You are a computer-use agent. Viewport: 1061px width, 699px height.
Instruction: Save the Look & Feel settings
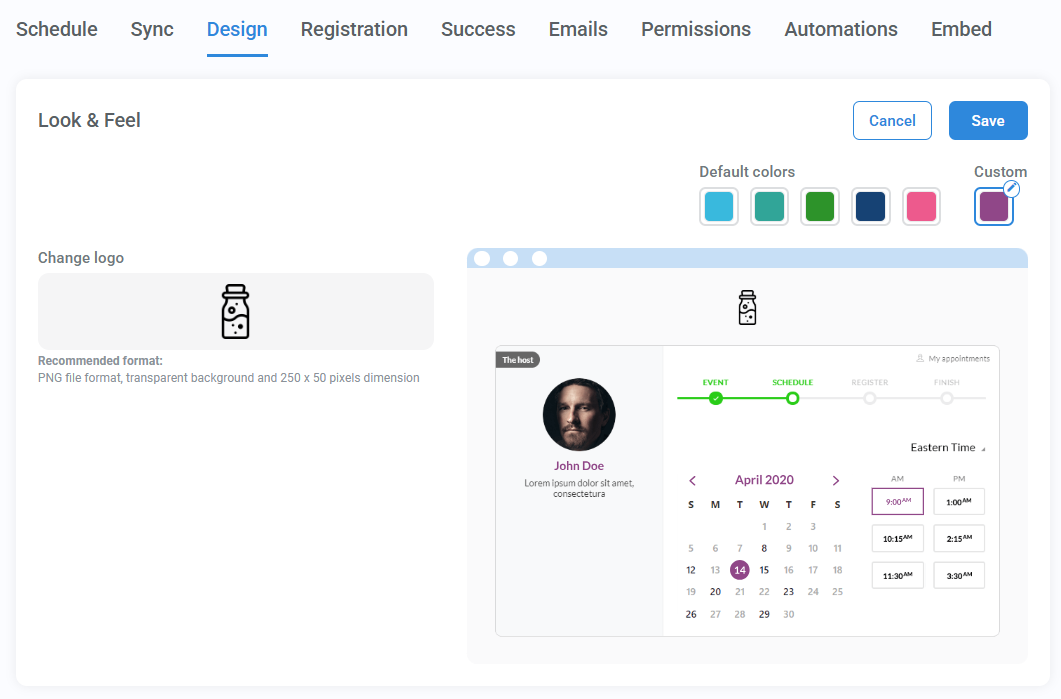click(988, 120)
